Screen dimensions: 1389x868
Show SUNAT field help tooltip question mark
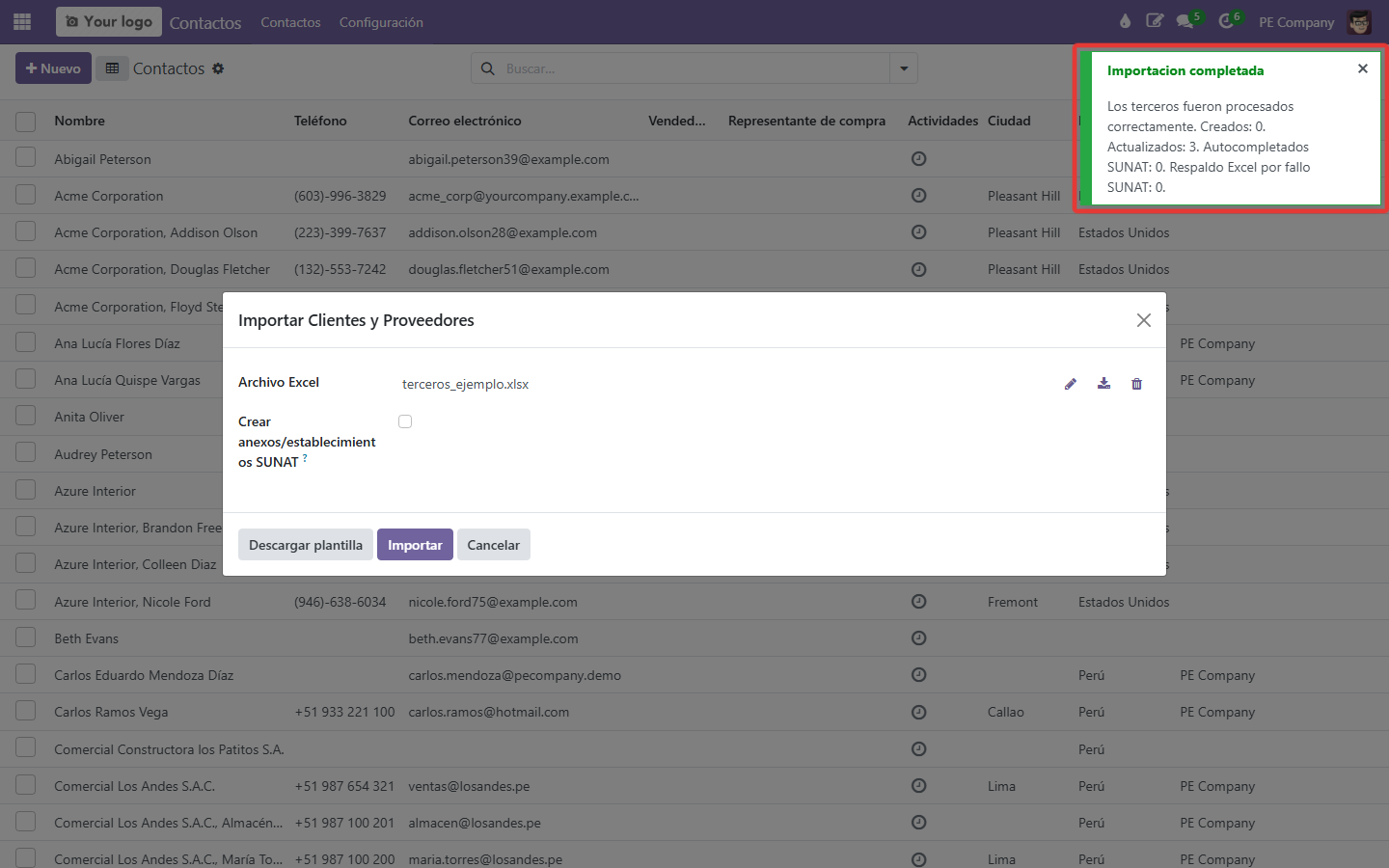click(305, 458)
